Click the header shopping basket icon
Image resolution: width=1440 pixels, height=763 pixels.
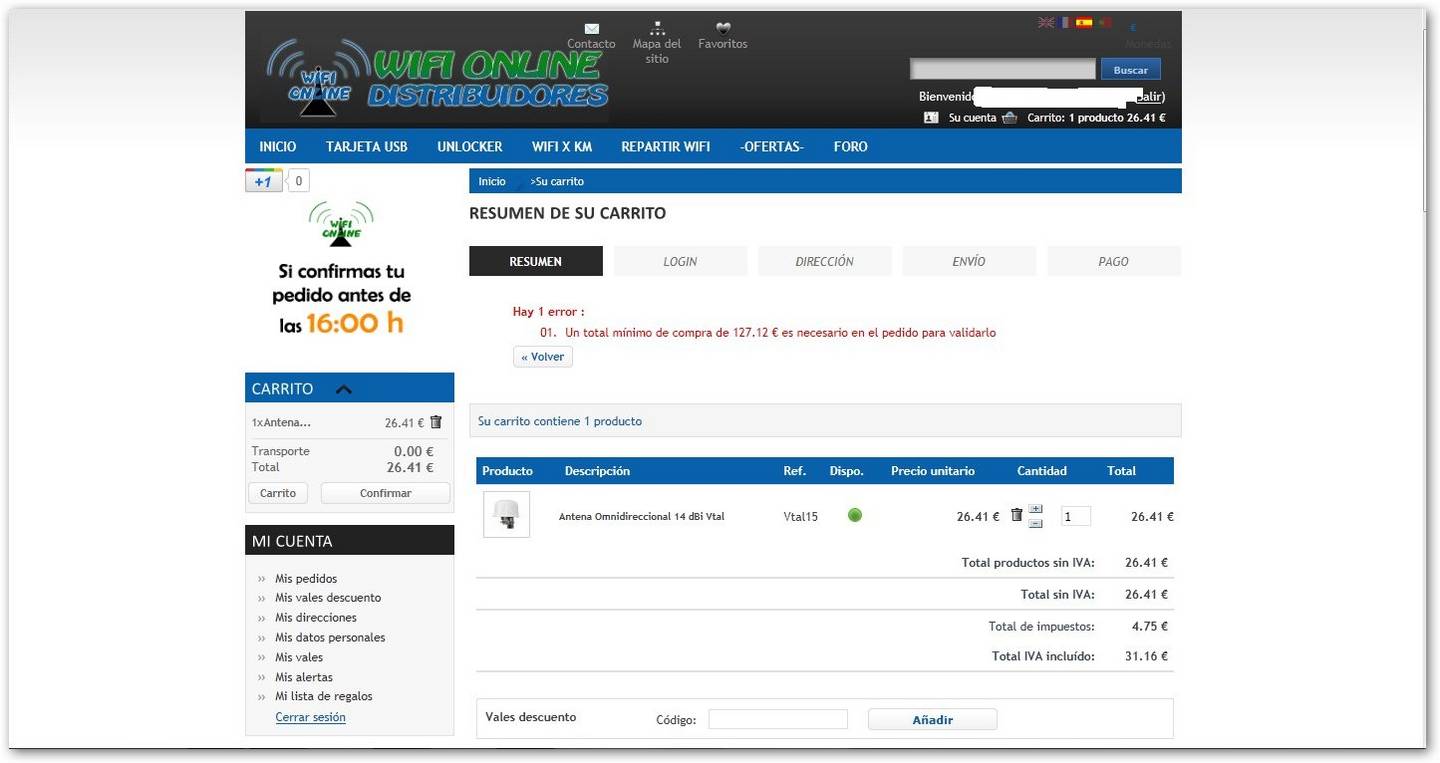click(x=1009, y=117)
